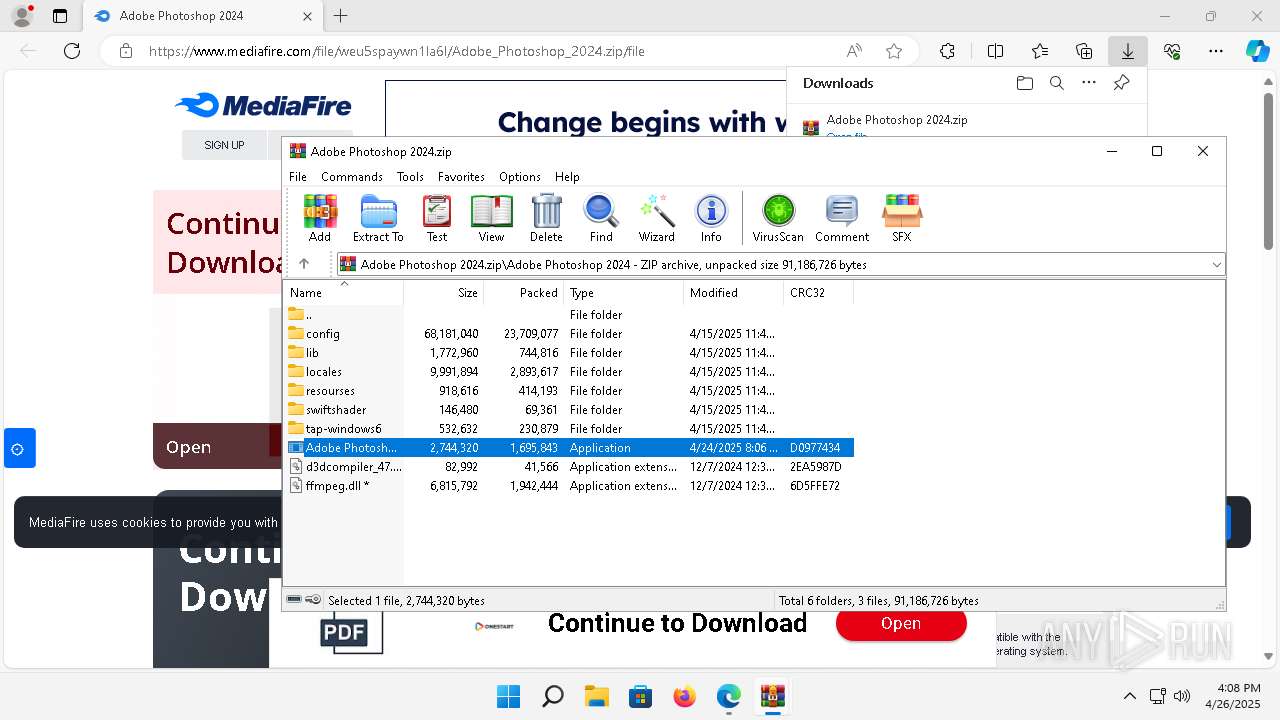
Task: Click the Test archive icon
Action: point(437,218)
